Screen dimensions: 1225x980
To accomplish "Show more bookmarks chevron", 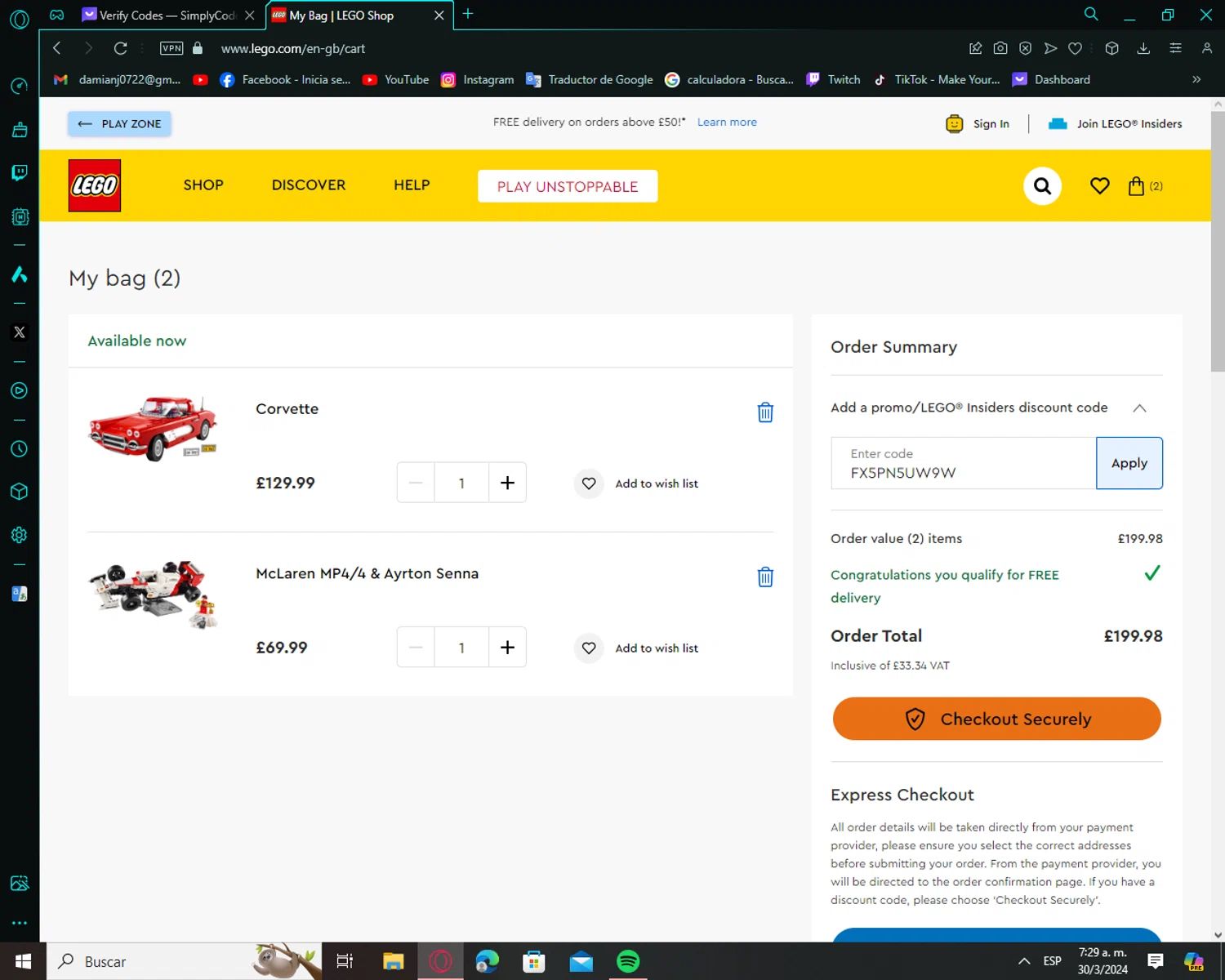I will click(1196, 79).
